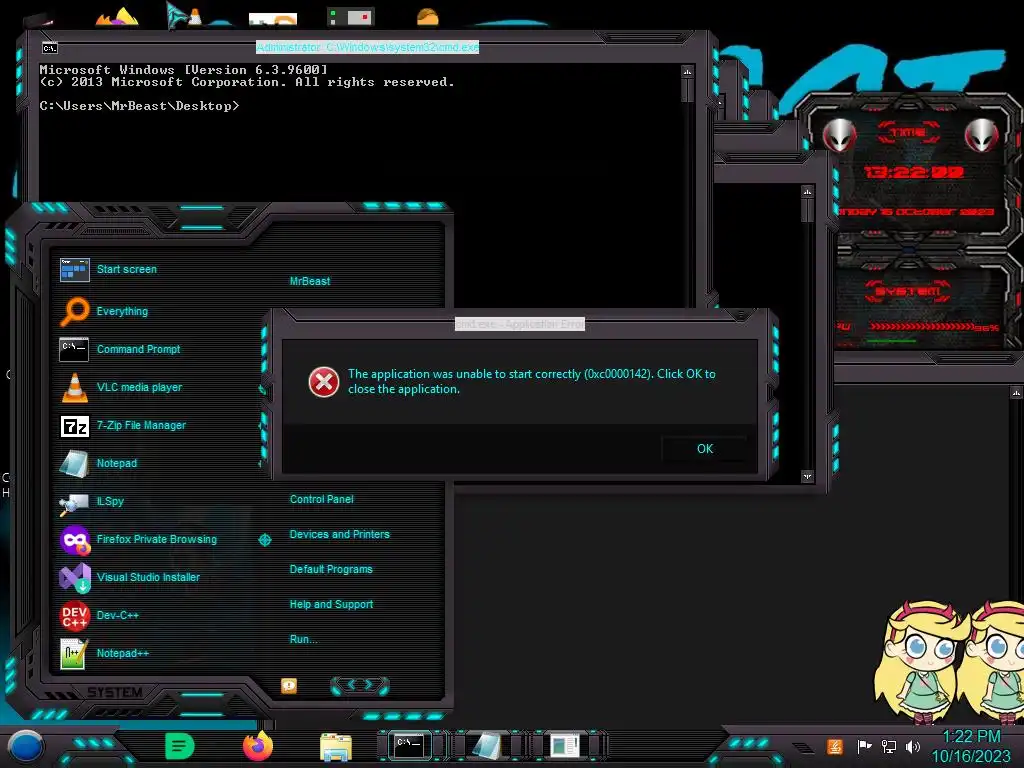
Task: Open Dev-C++
Action: click(99, 615)
